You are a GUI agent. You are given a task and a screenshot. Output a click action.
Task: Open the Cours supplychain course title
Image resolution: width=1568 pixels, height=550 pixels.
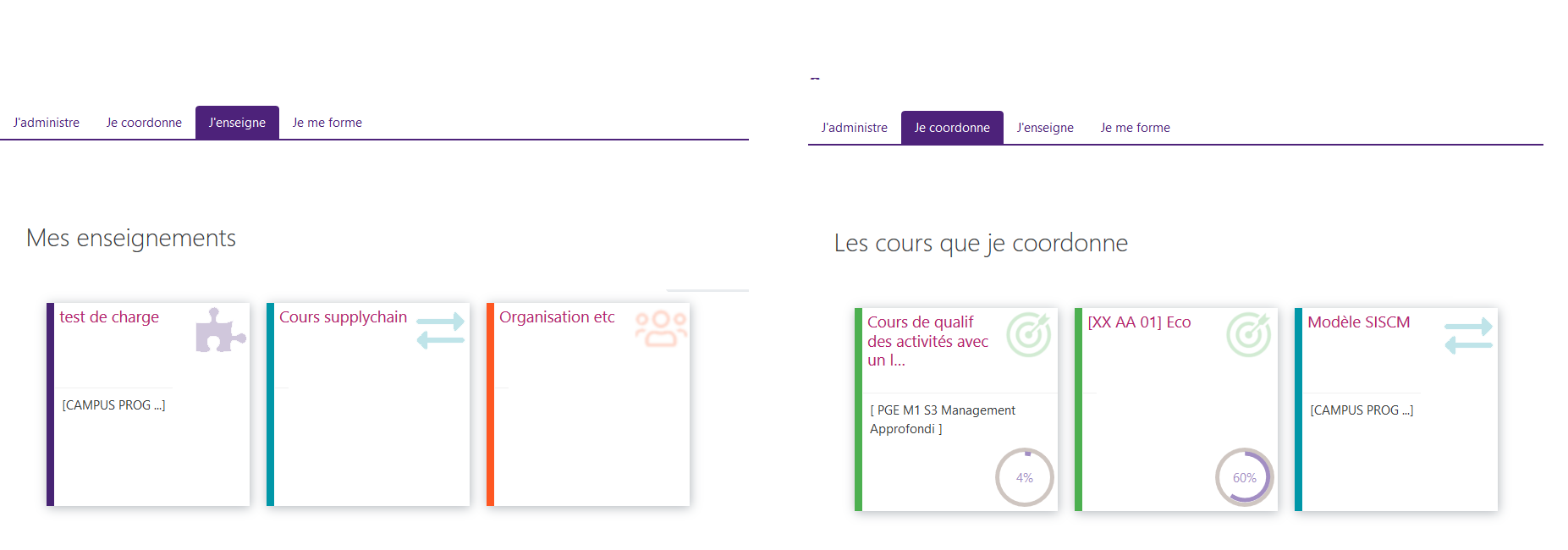point(343,317)
